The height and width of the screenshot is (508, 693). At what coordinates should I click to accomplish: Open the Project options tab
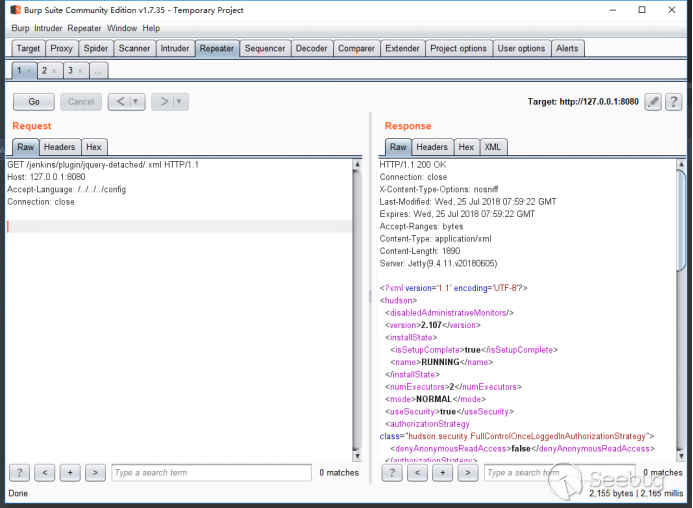[458, 49]
